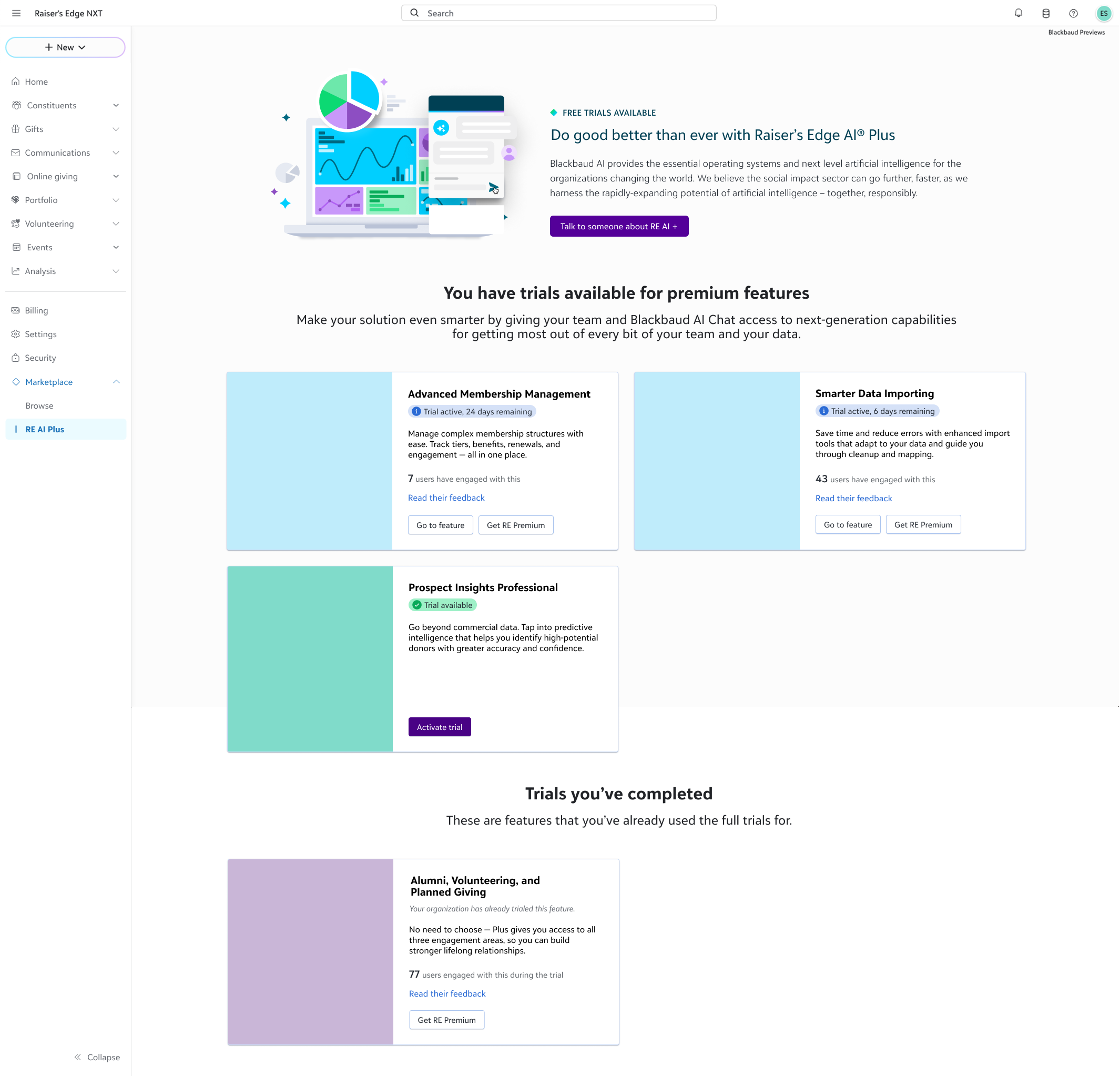Select Browse under Marketplace

point(39,405)
